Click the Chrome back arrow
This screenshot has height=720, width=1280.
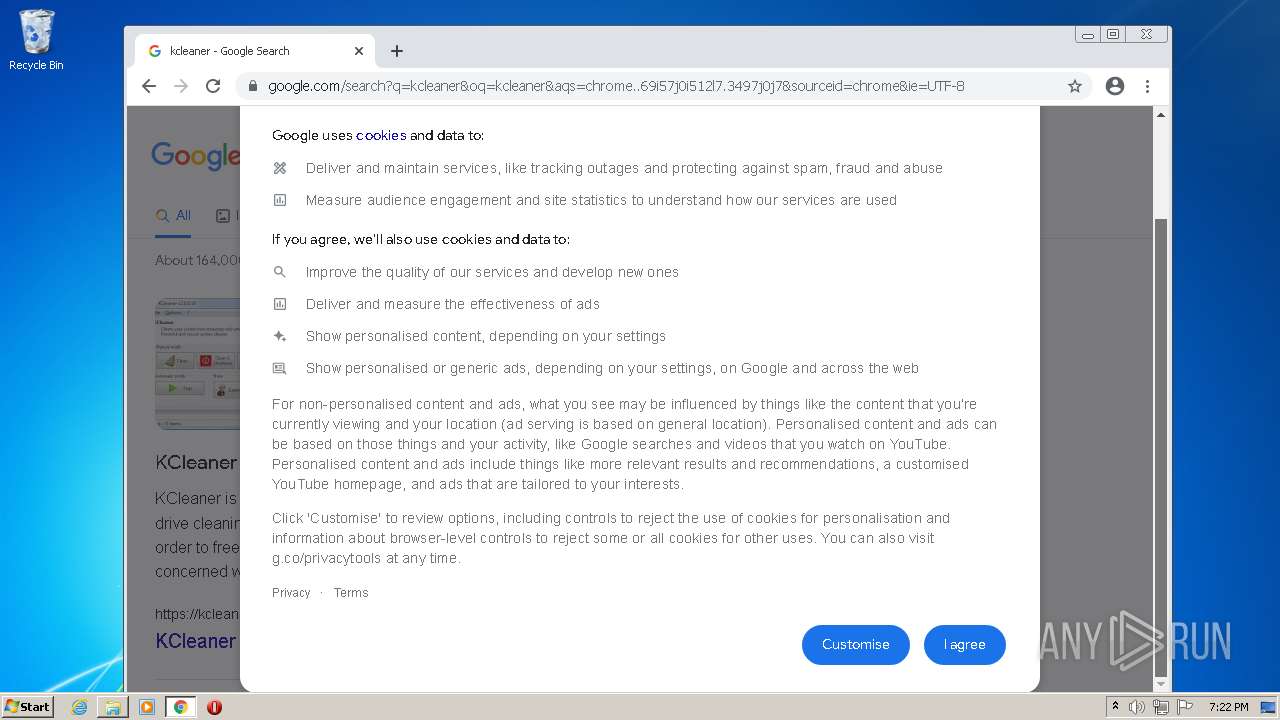[x=149, y=86]
